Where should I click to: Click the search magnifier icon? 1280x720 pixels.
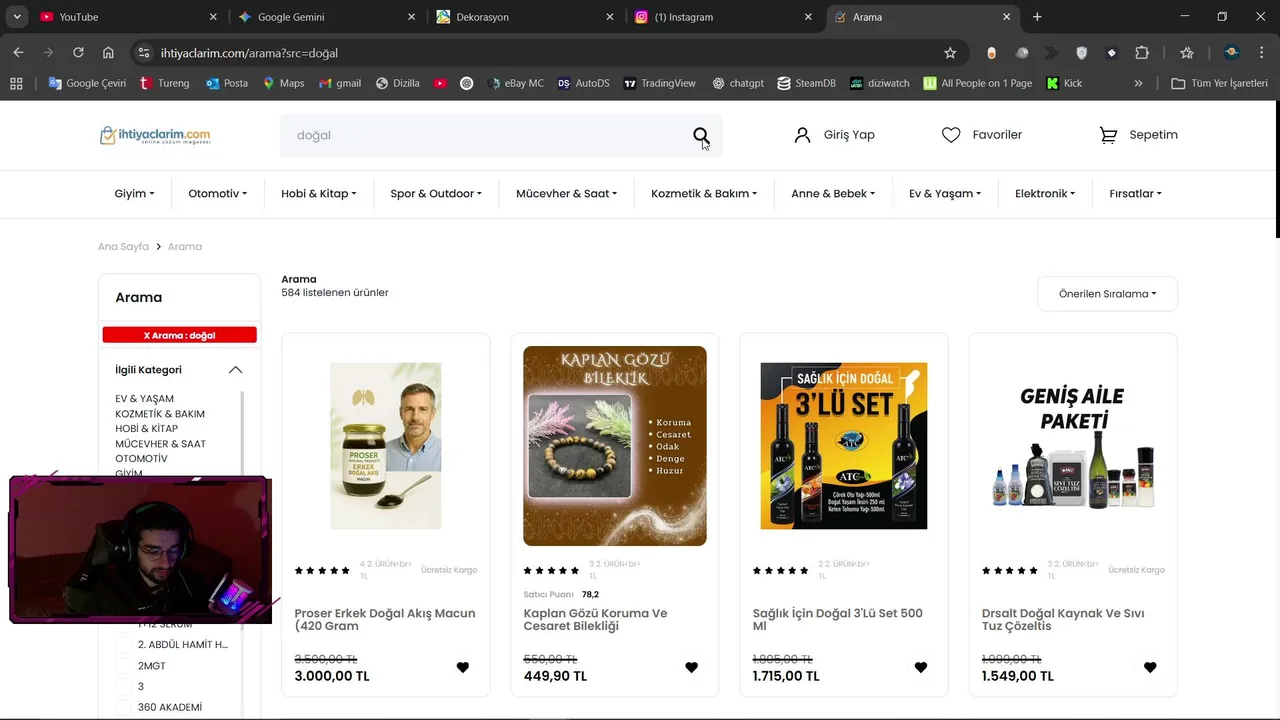[701, 135]
